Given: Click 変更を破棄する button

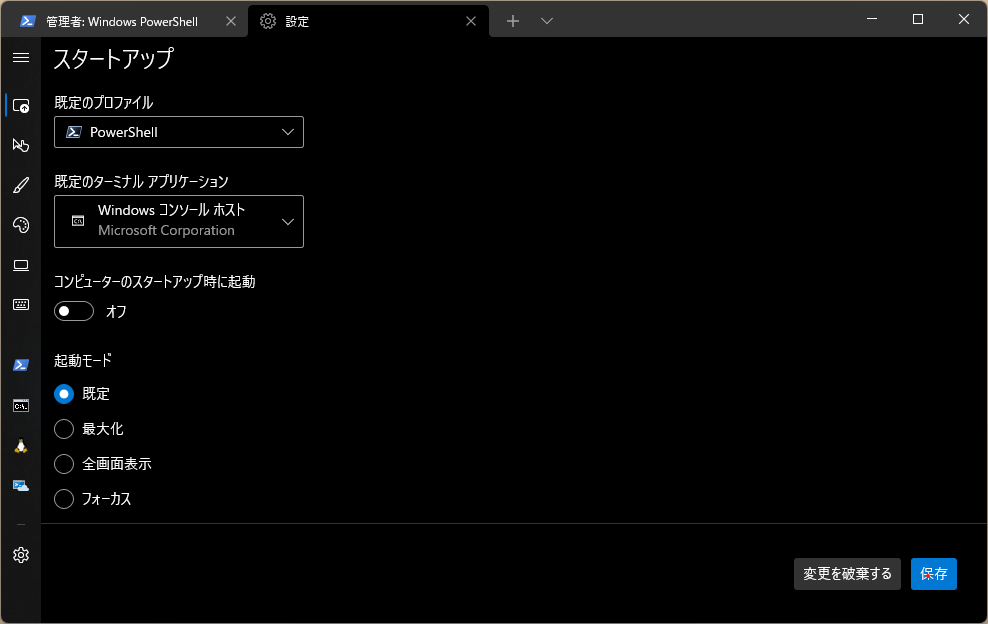Looking at the screenshot, I should pos(847,574).
